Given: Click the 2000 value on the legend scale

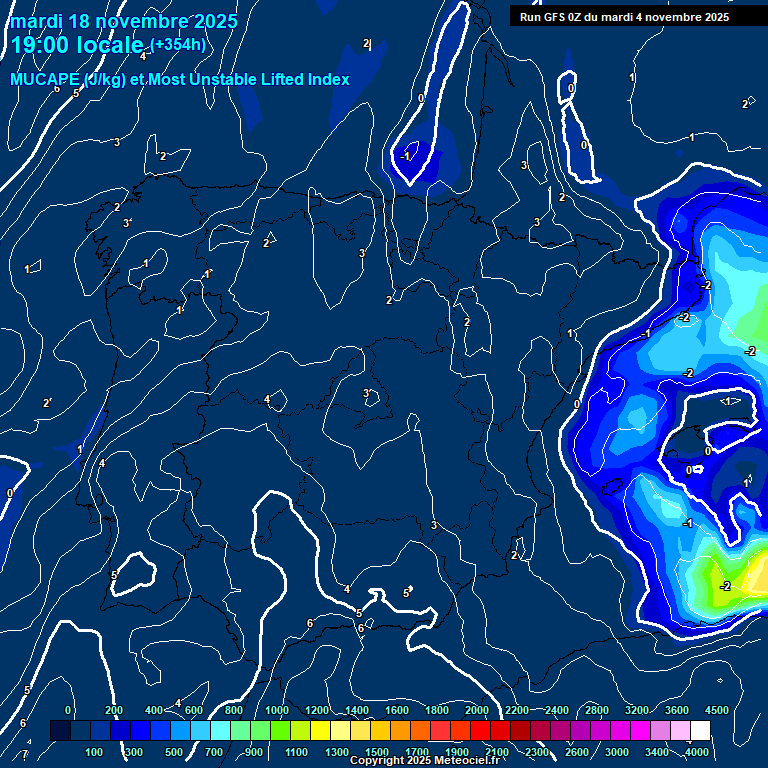Looking at the screenshot, I should 477,710.
